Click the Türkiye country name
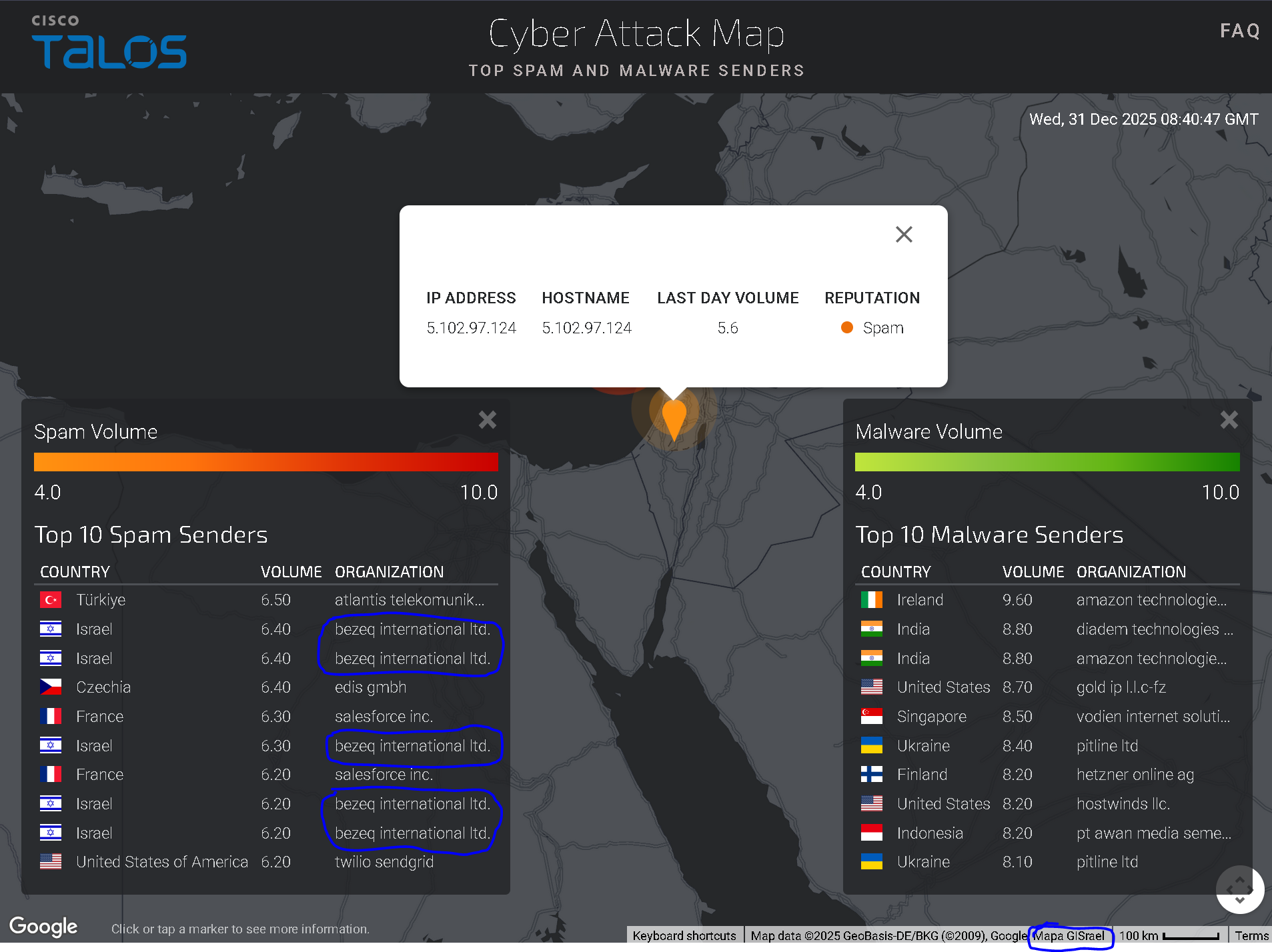Screen dimensions: 1272x952 tap(101, 600)
